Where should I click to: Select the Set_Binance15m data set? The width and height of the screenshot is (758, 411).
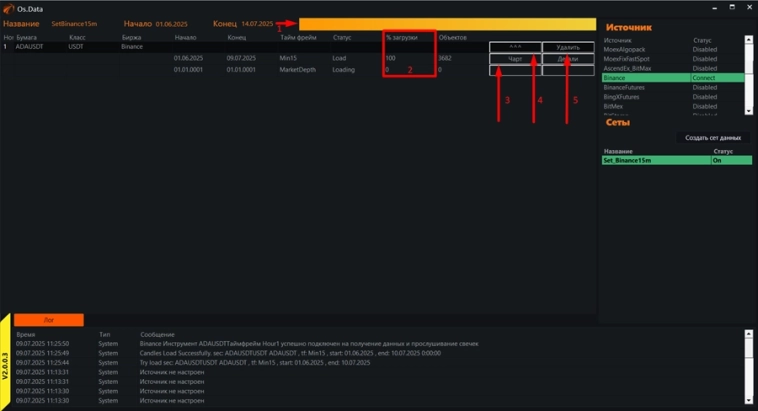[x=677, y=160]
